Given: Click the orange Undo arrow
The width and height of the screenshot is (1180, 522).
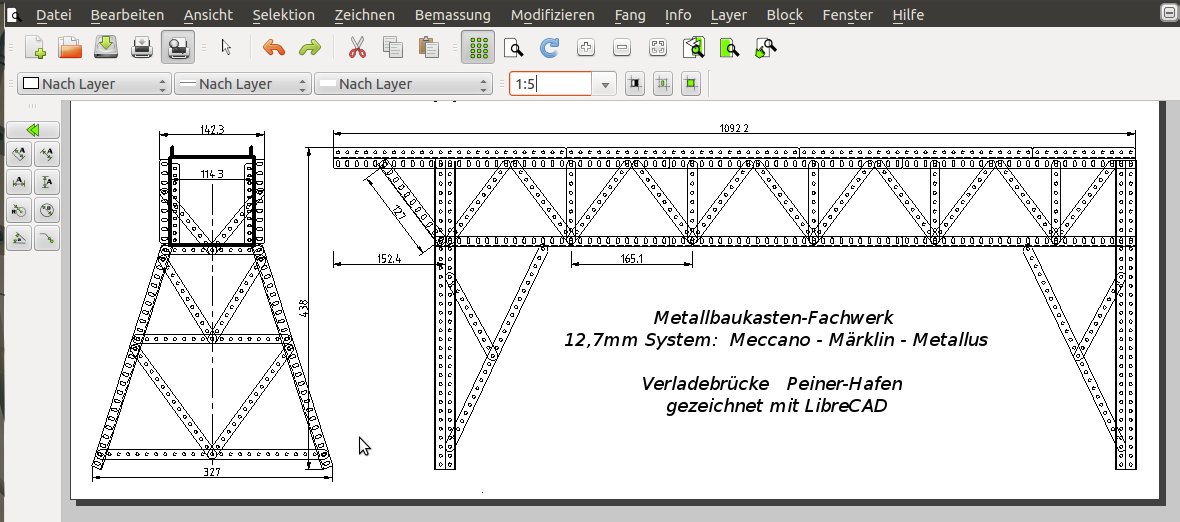Looking at the screenshot, I should (274, 47).
